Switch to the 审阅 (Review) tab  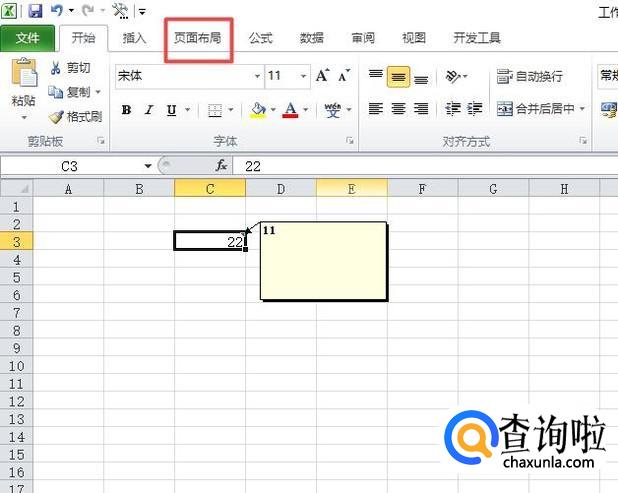tap(363, 38)
